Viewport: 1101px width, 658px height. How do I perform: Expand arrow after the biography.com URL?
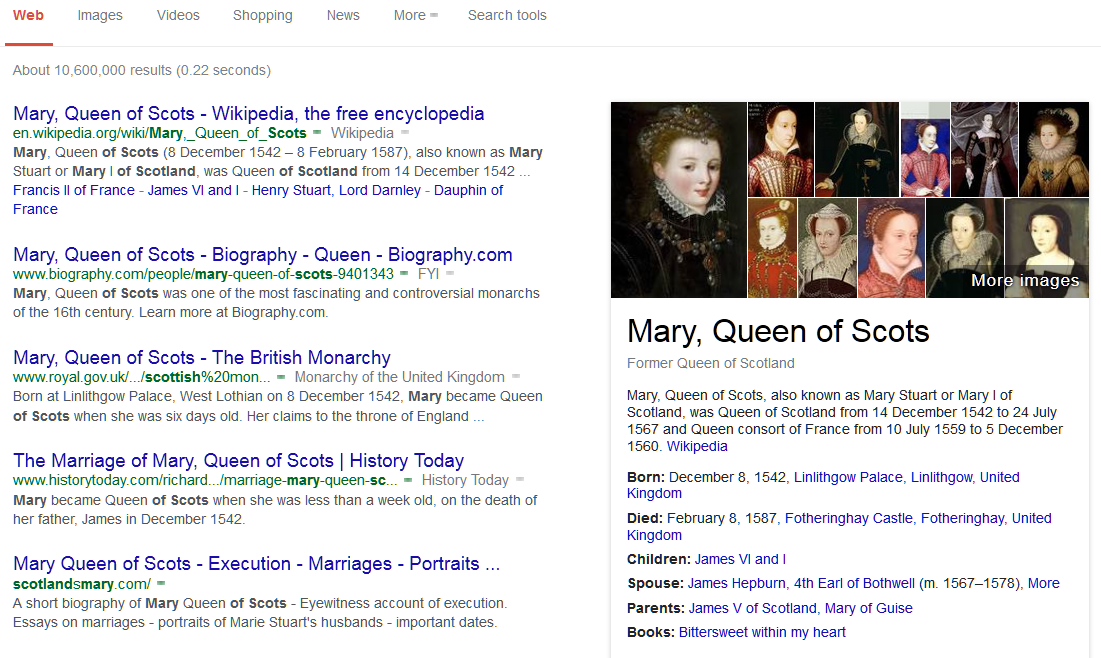click(404, 273)
